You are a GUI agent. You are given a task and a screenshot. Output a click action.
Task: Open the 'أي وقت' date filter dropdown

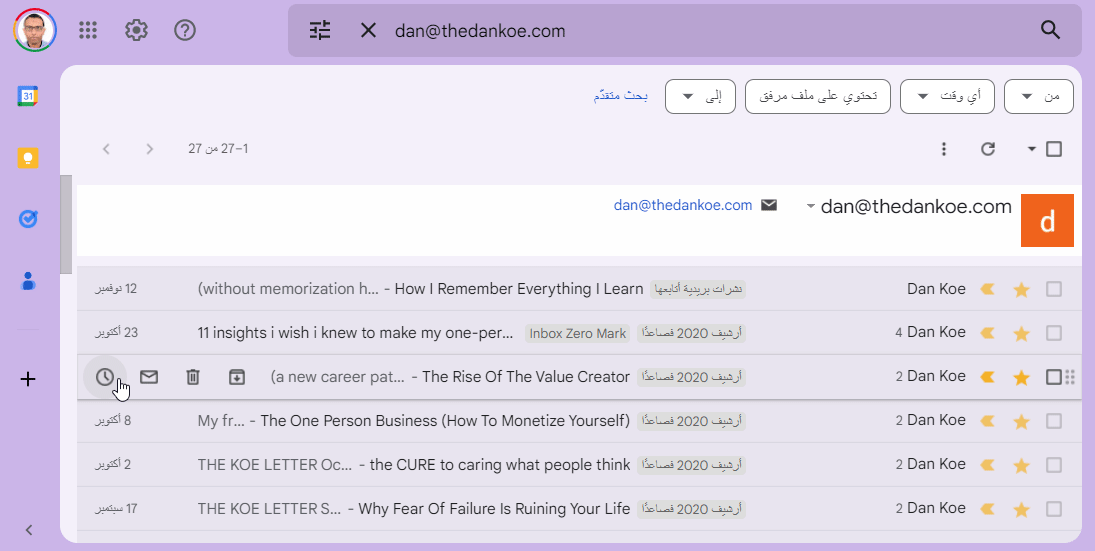(x=946, y=96)
